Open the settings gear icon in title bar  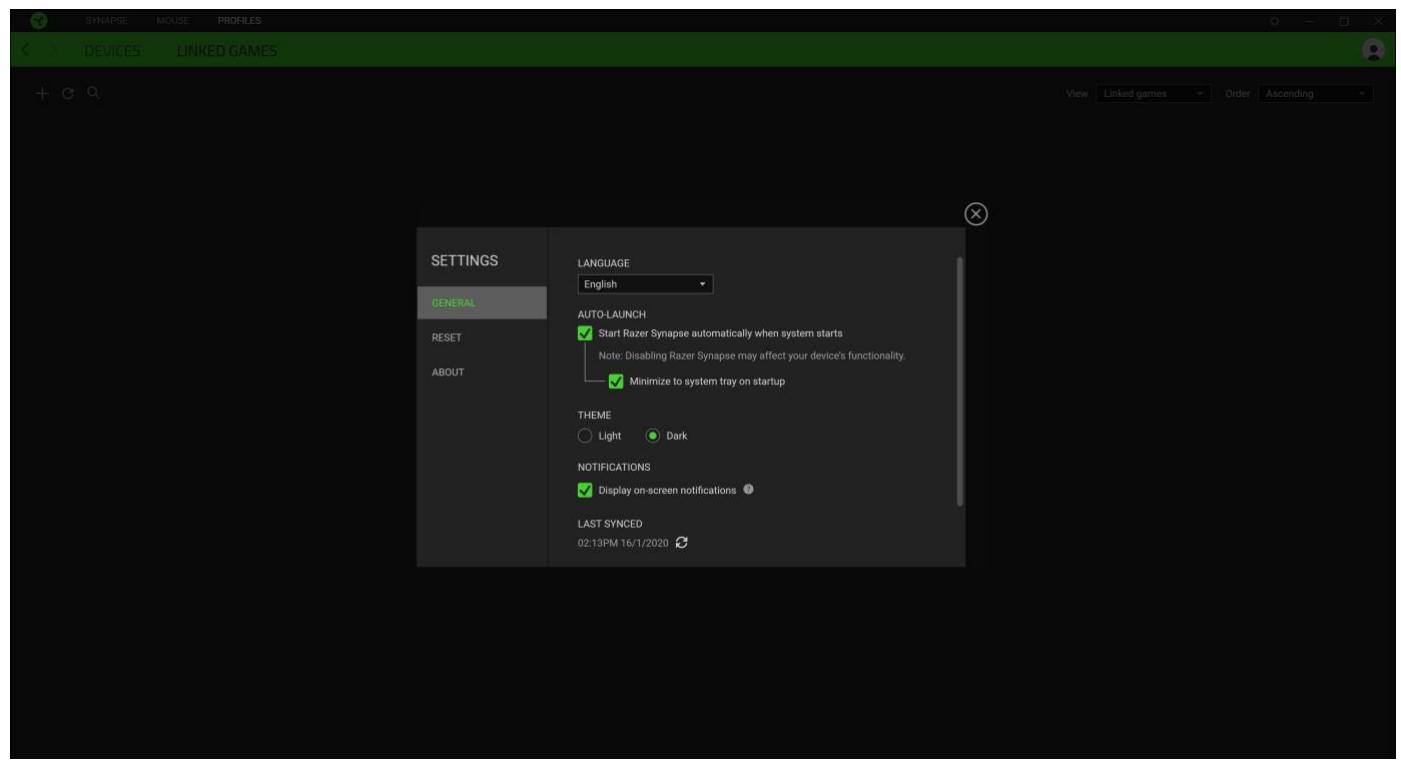click(1274, 21)
